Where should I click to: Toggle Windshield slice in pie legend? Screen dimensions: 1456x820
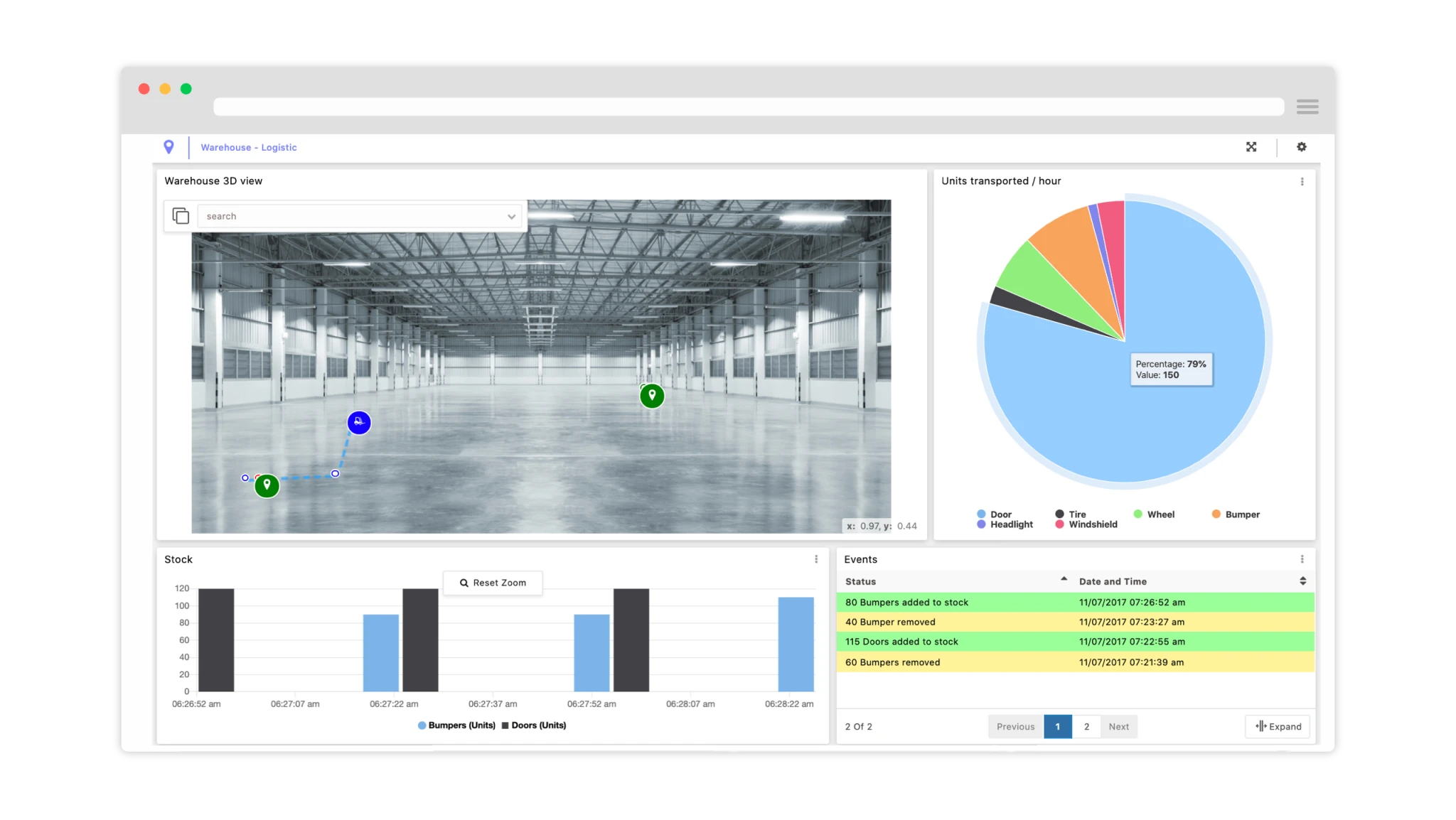pyautogui.click(x=1086, y=524)
